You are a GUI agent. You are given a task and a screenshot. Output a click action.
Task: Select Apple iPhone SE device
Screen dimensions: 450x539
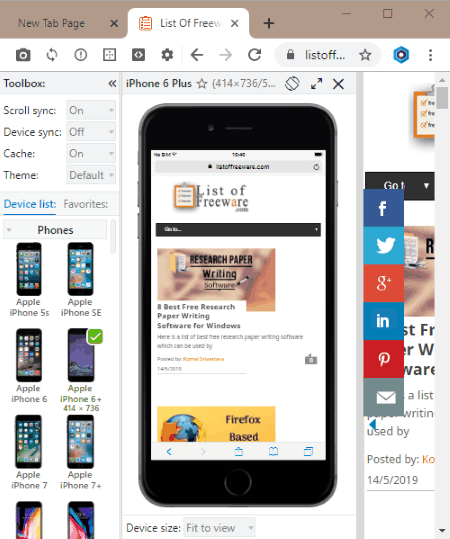pyautogui.click(x=80, y=279)
